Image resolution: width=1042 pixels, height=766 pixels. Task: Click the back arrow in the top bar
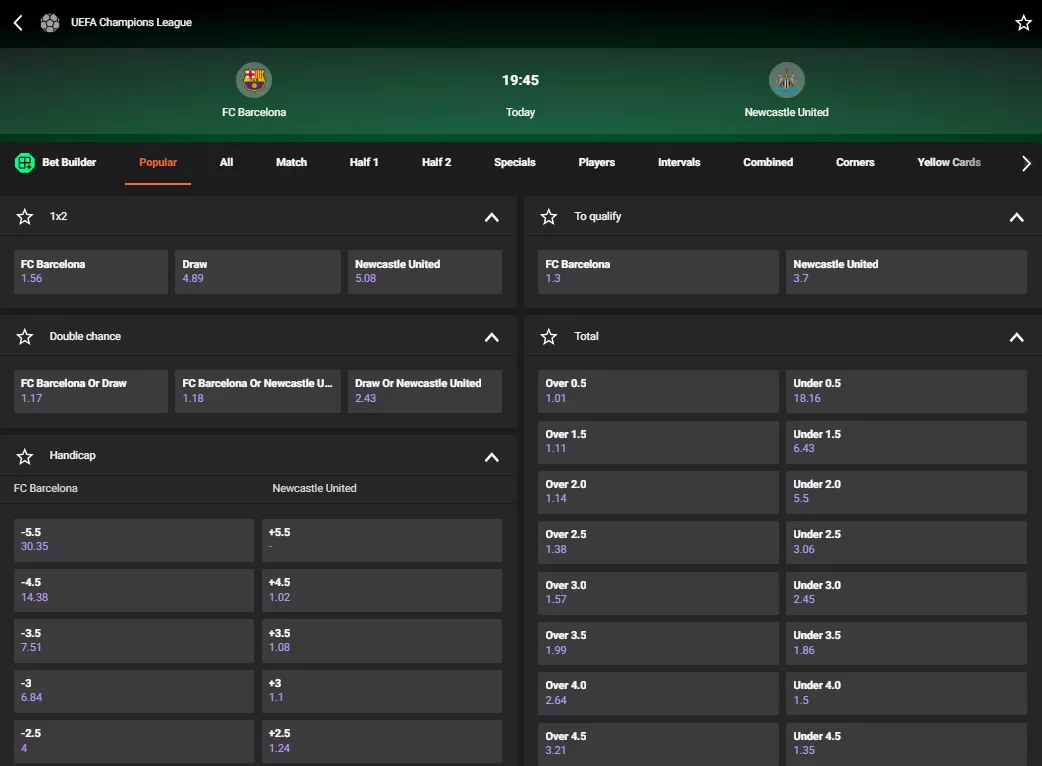point(16,22)
